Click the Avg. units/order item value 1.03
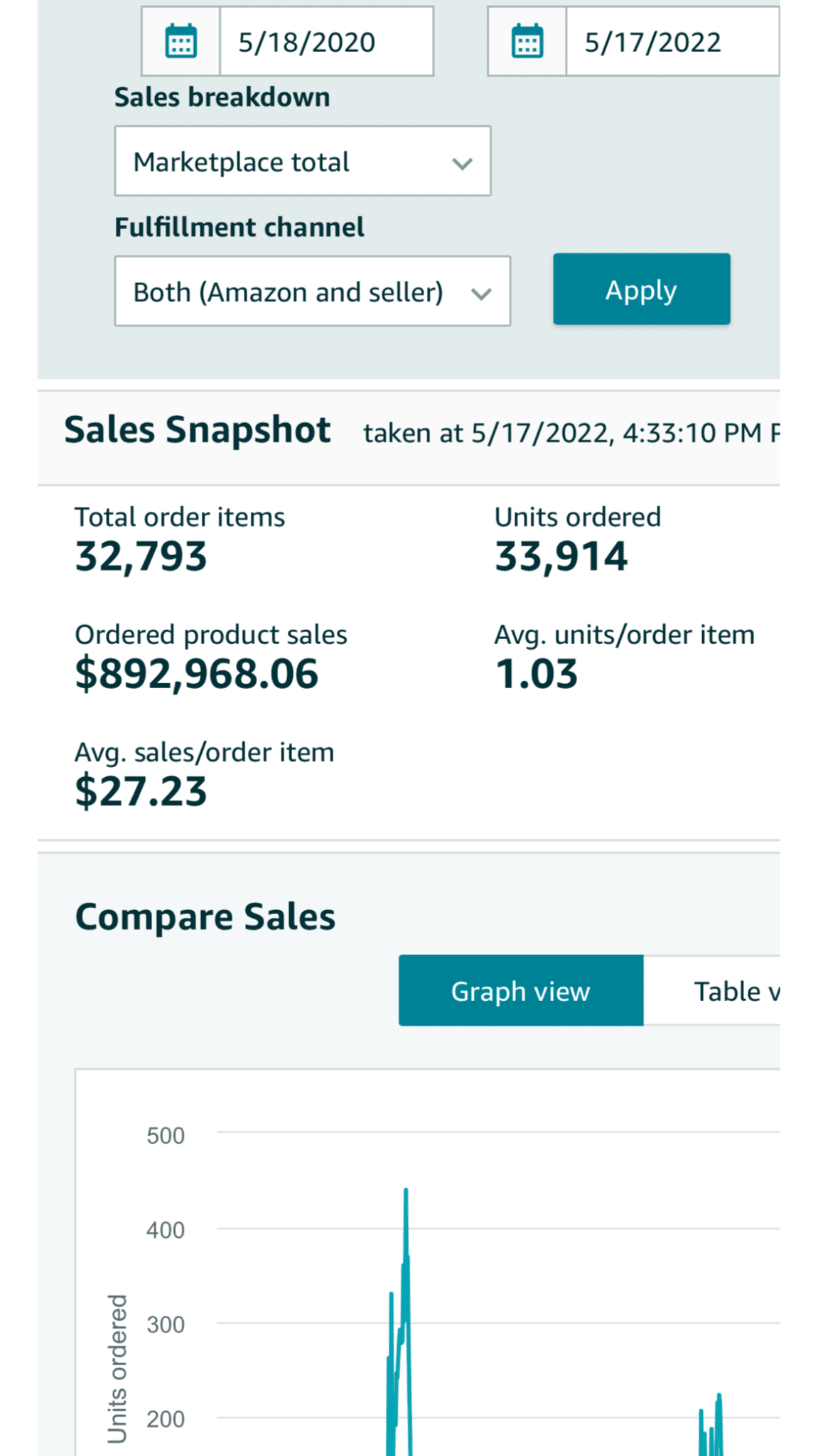The height and width of the screenshot is (1456, 818). [537, 673]
